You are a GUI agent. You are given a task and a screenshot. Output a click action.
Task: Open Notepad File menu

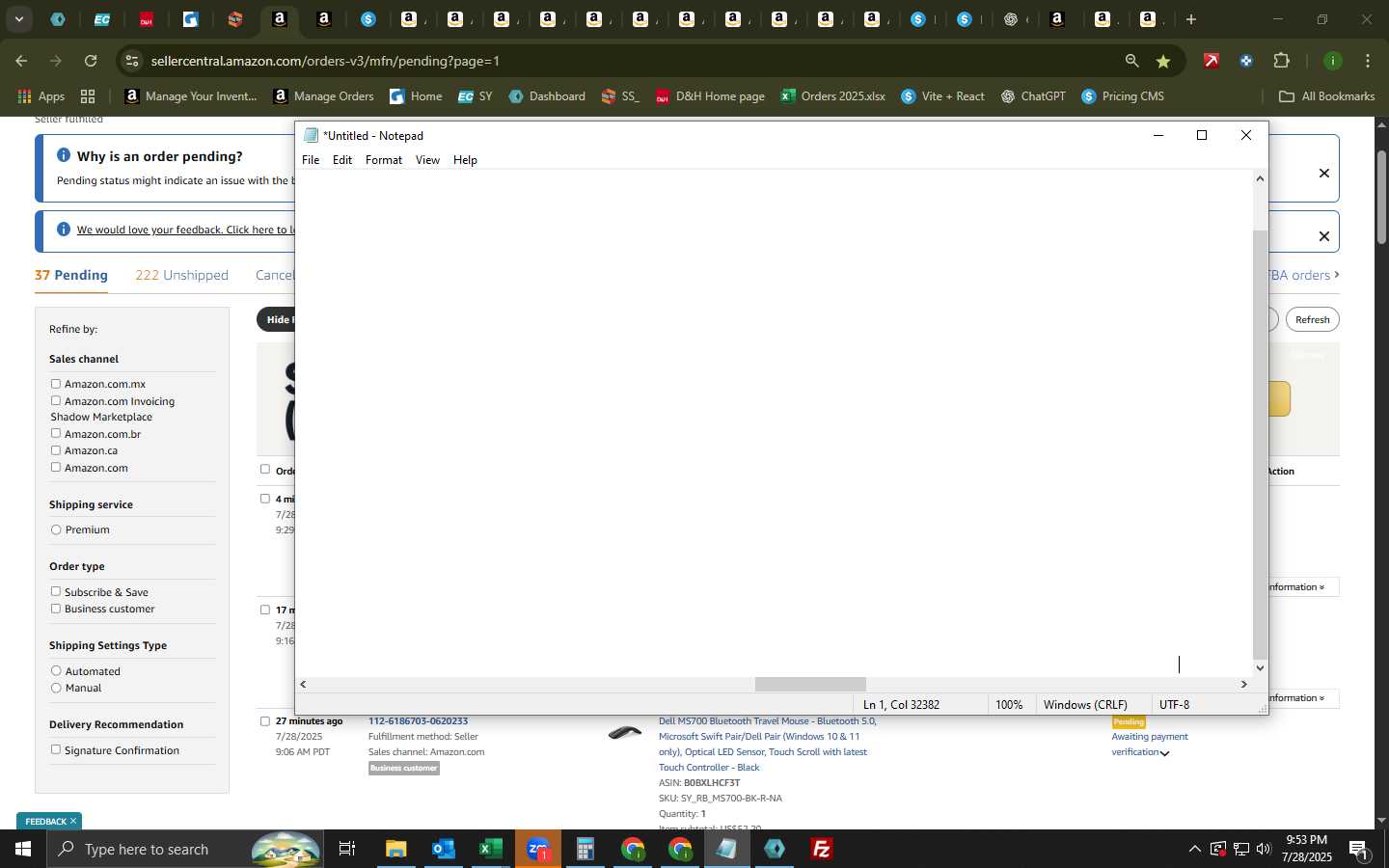click(311, 160)
